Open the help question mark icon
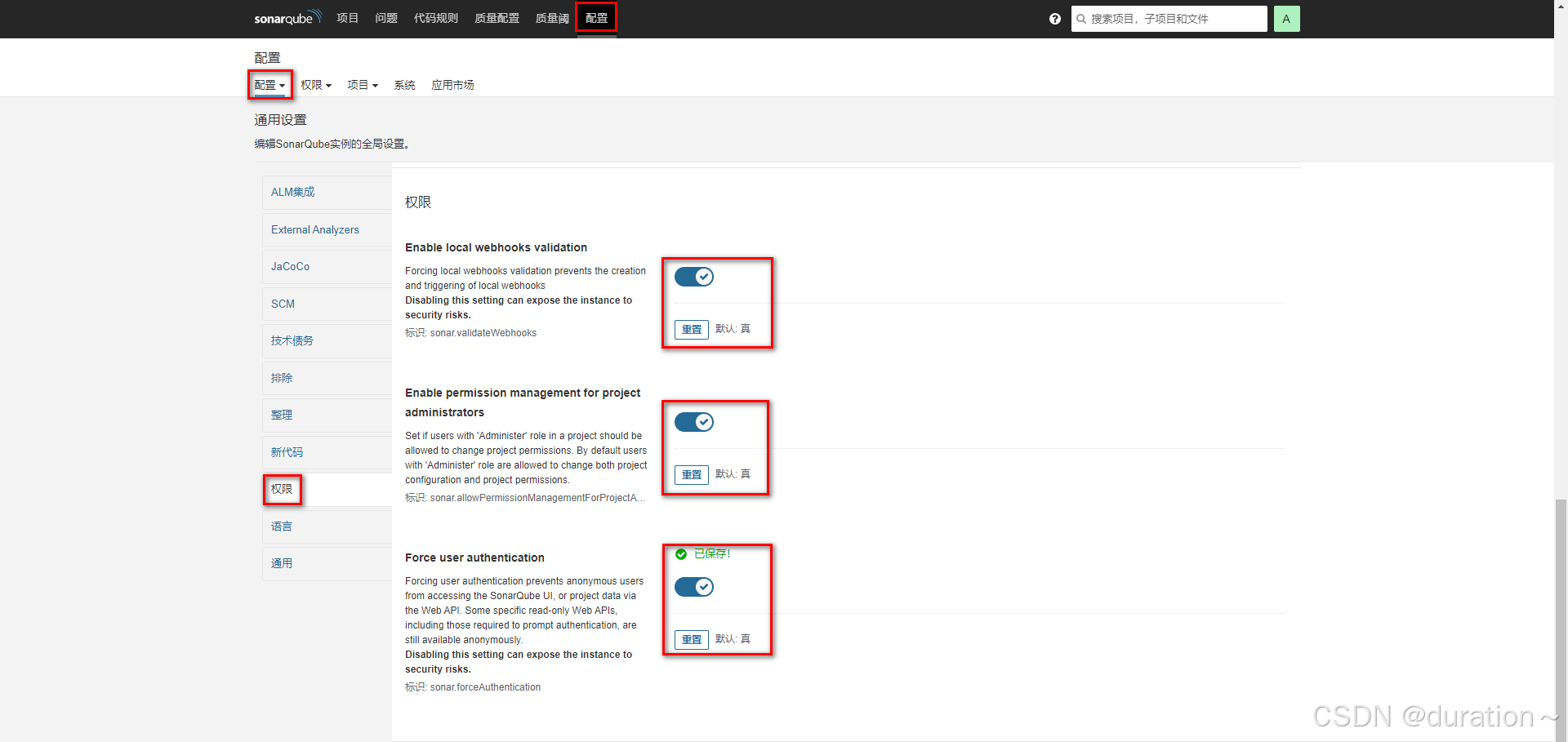Screen dimensions: 1568x742 click(x=1054, y=19)
